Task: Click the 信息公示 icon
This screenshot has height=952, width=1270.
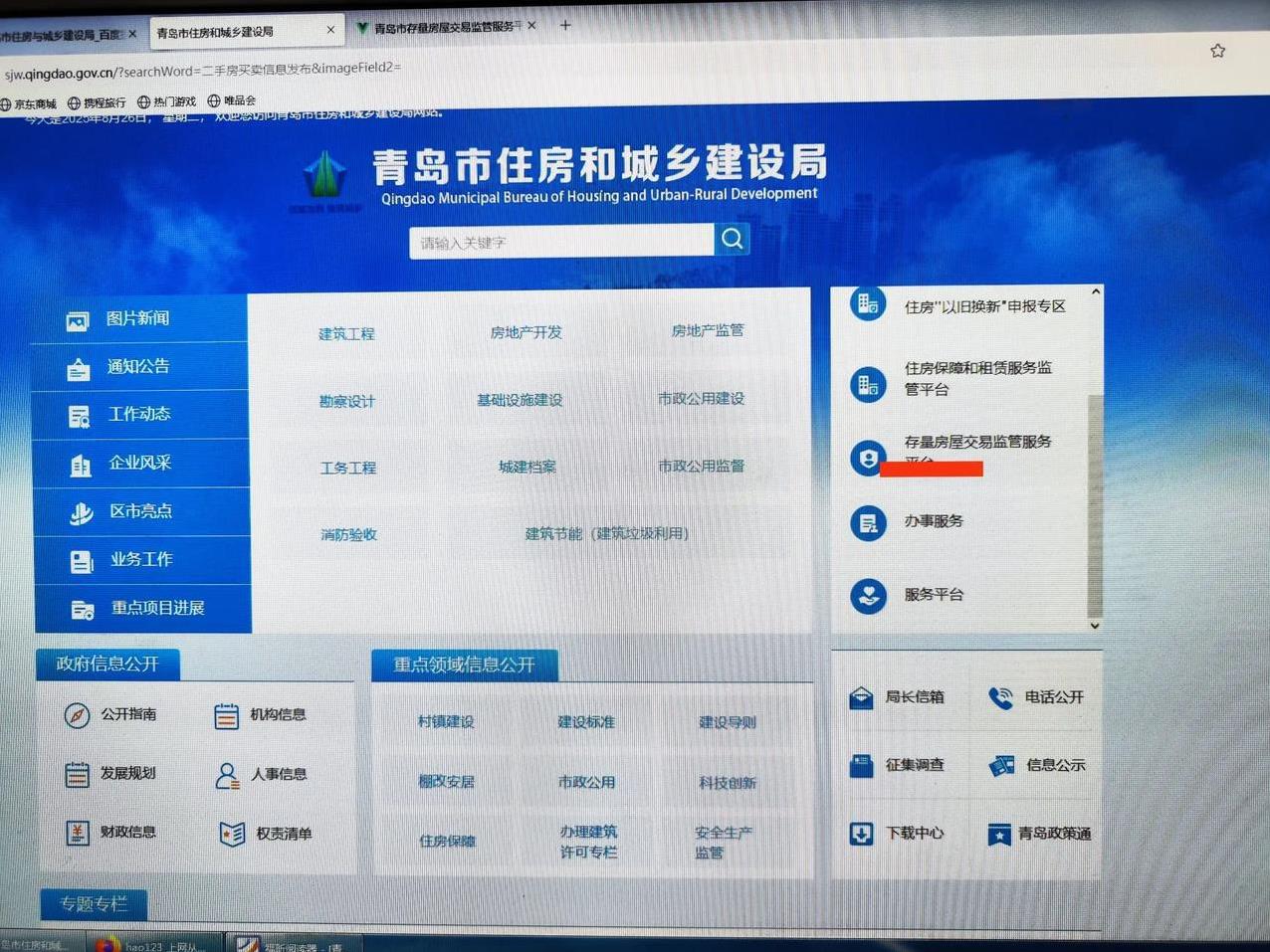Action: click(x=1001, y=765)
